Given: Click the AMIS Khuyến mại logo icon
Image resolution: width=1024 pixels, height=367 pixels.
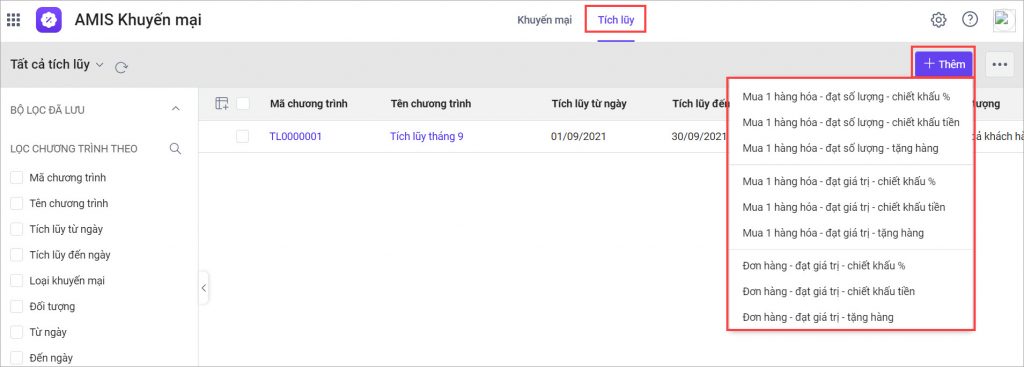Looking at the screenshot, I should coord(49,20).
